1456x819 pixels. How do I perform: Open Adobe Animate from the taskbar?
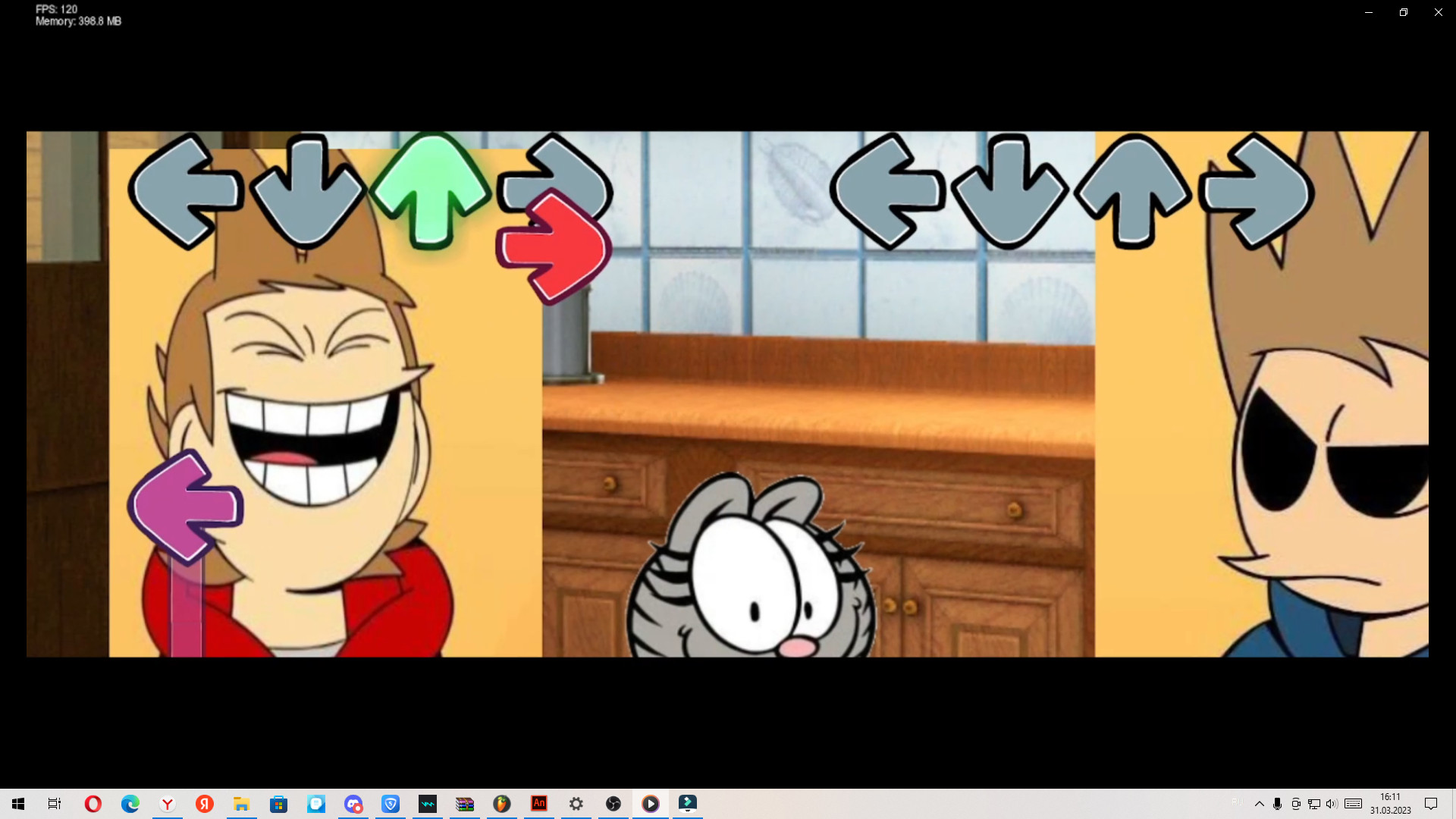[539, 804]
